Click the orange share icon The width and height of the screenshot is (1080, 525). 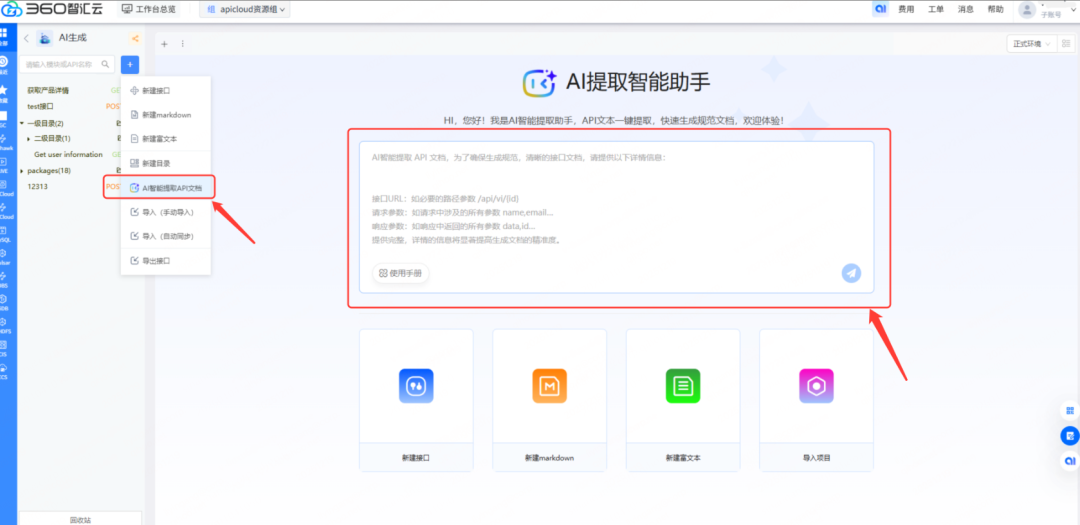click(x=134, y=39)
